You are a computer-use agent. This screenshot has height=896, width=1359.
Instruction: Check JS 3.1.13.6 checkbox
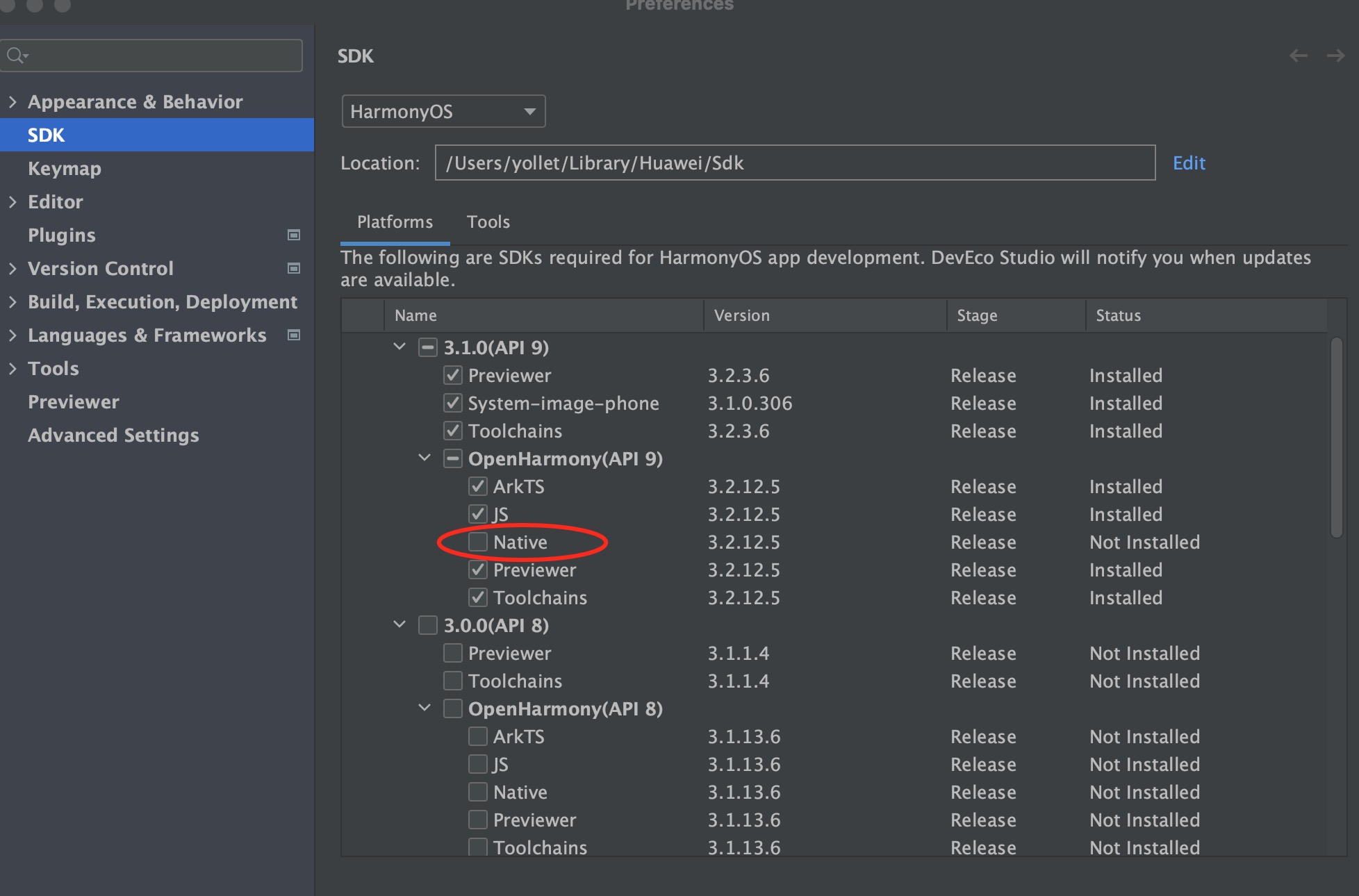pos(478,764)
